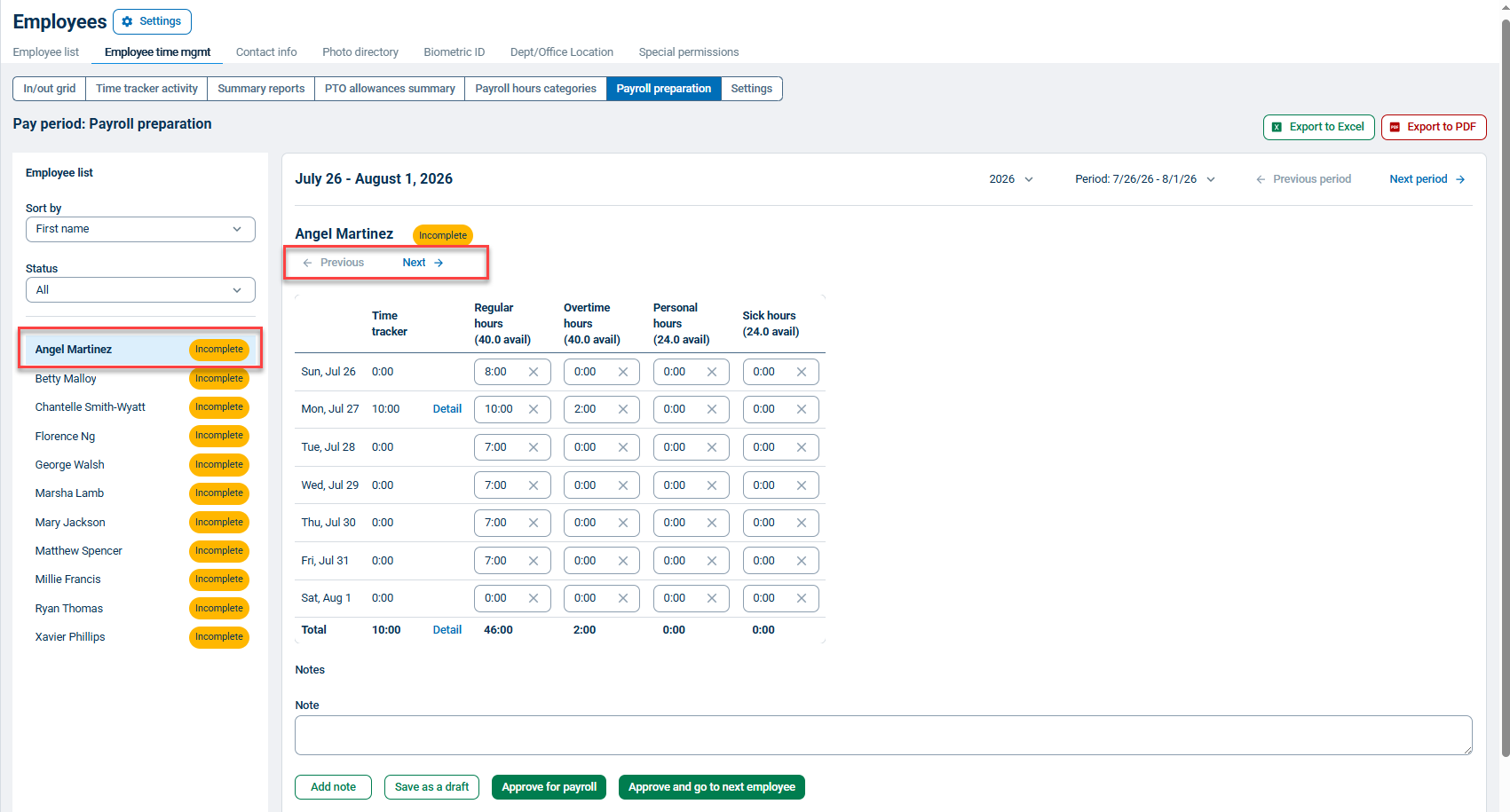
Task: Clear Tue, Jul 28 overtime hours with X
Action: tap(623, 447)
